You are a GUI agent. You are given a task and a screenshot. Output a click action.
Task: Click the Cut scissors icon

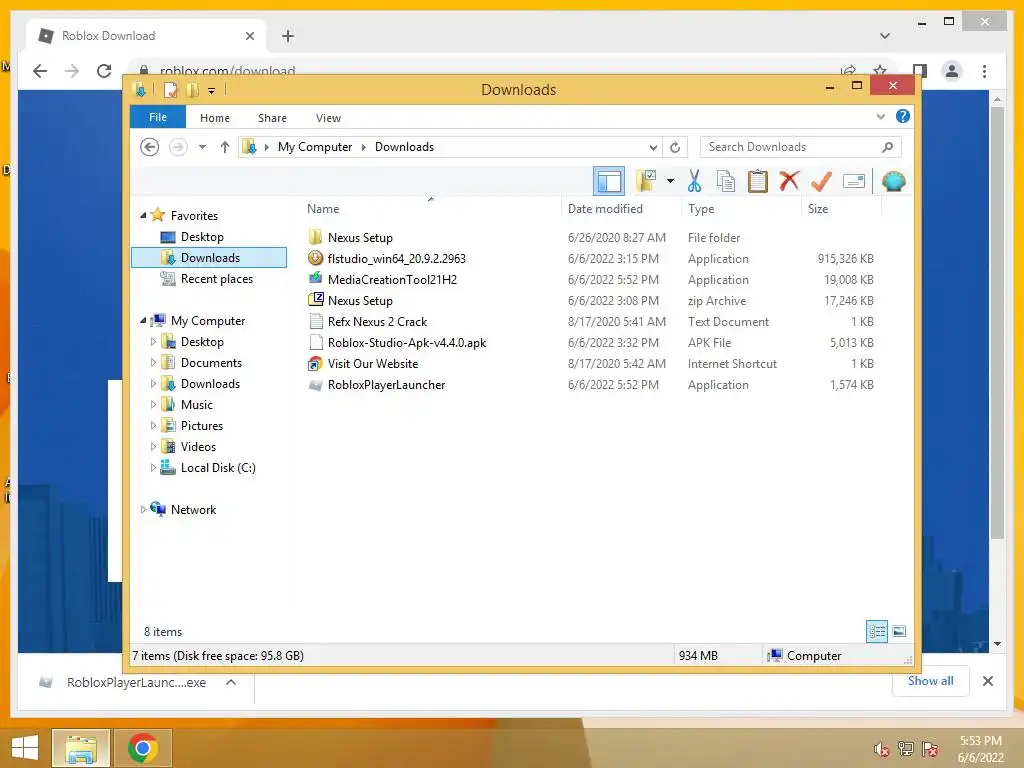coord(694,181)
